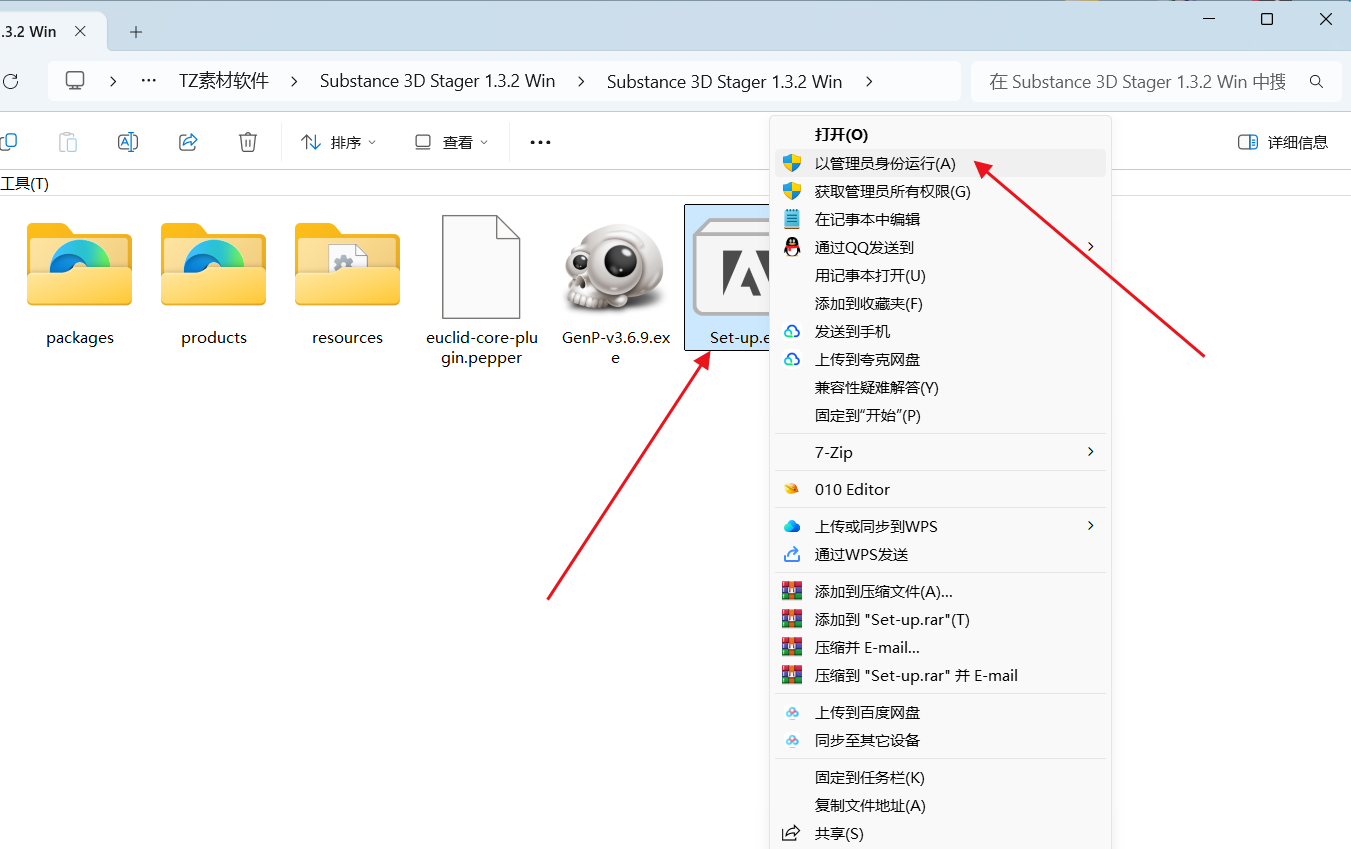Choose 在记事本中编辑 from the context menu
The height and width of the screenshot is (849, 1351).
click(x=940, y=219)
